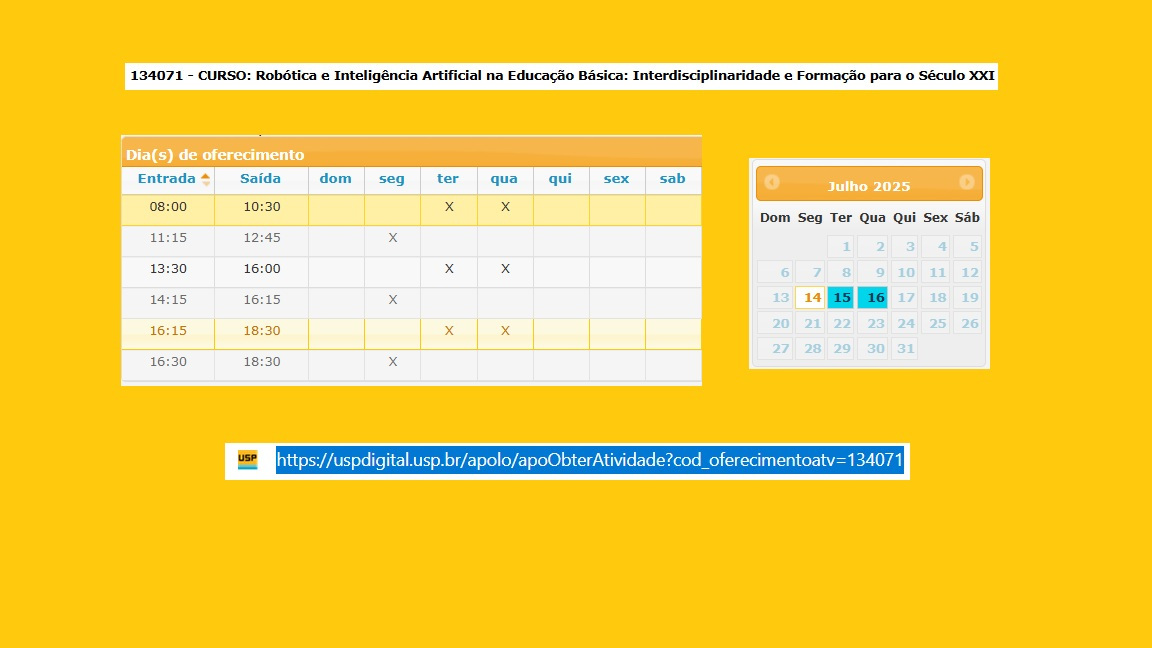Click the previous month arrow in calendar
The image size is (1152, 648).
[x=771, y=183]
